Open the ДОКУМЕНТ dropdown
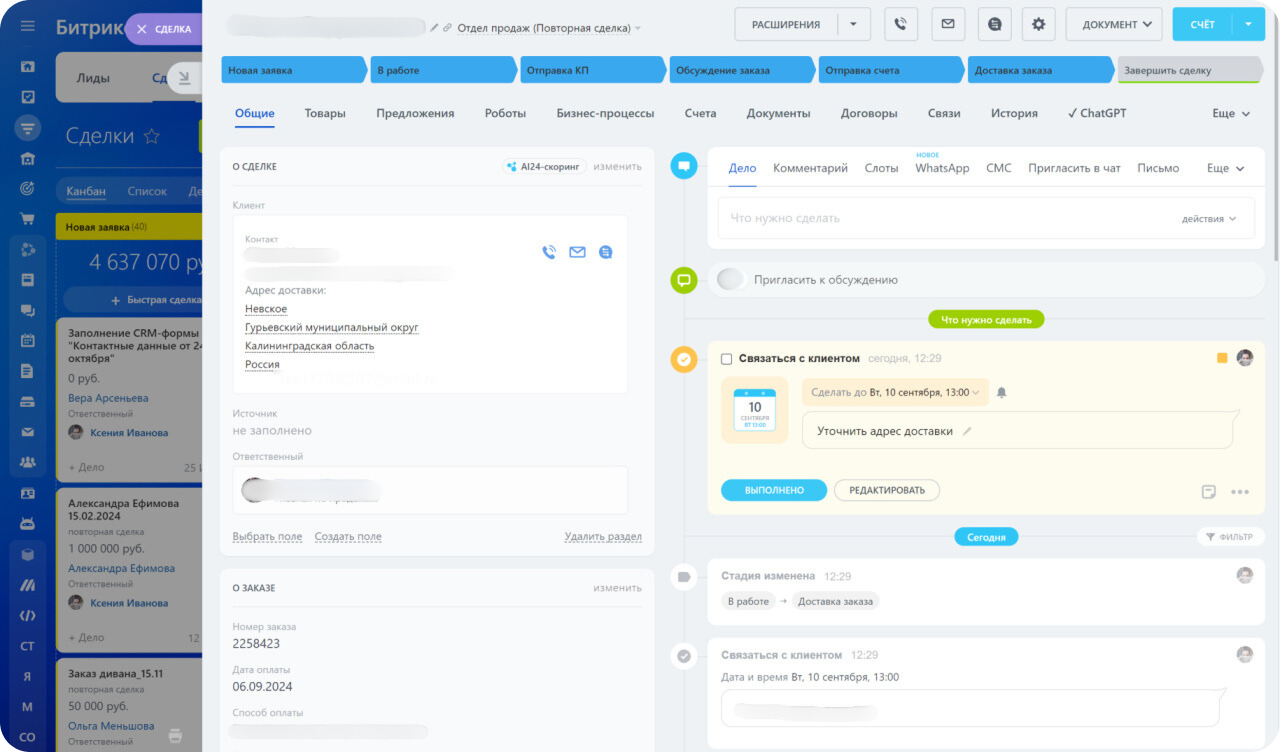The height and width of the screenshot is (752, 1280). pos(1108,24)
